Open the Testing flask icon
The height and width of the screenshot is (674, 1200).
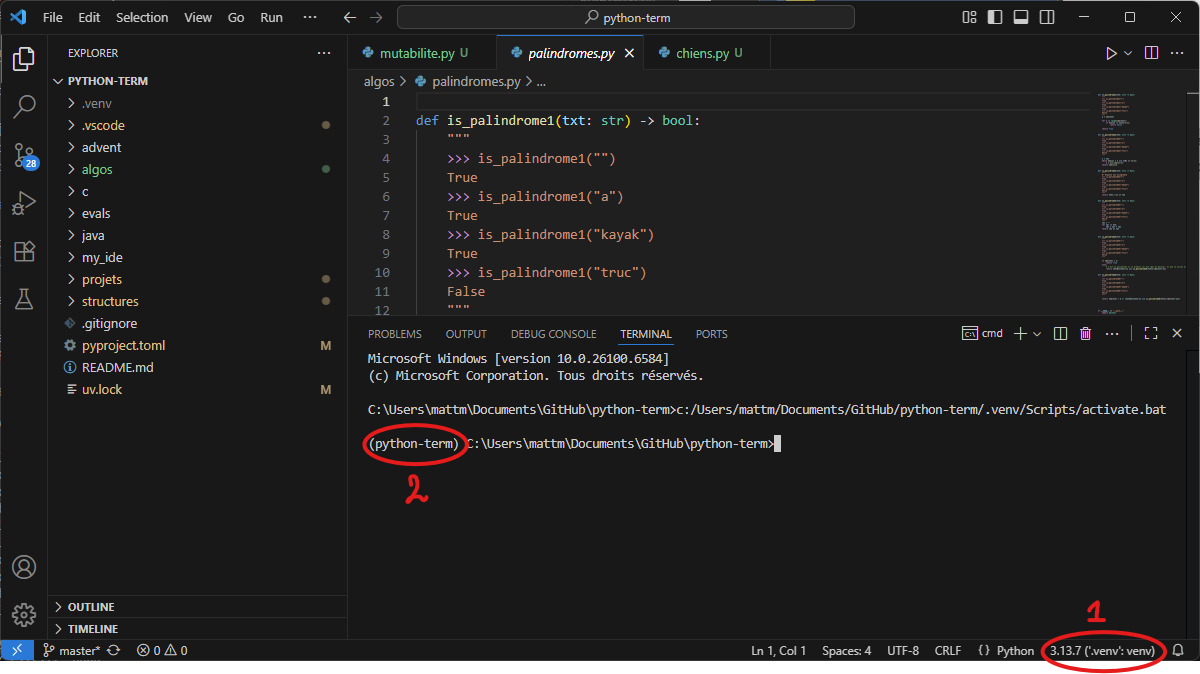click(x=24, y=298)
